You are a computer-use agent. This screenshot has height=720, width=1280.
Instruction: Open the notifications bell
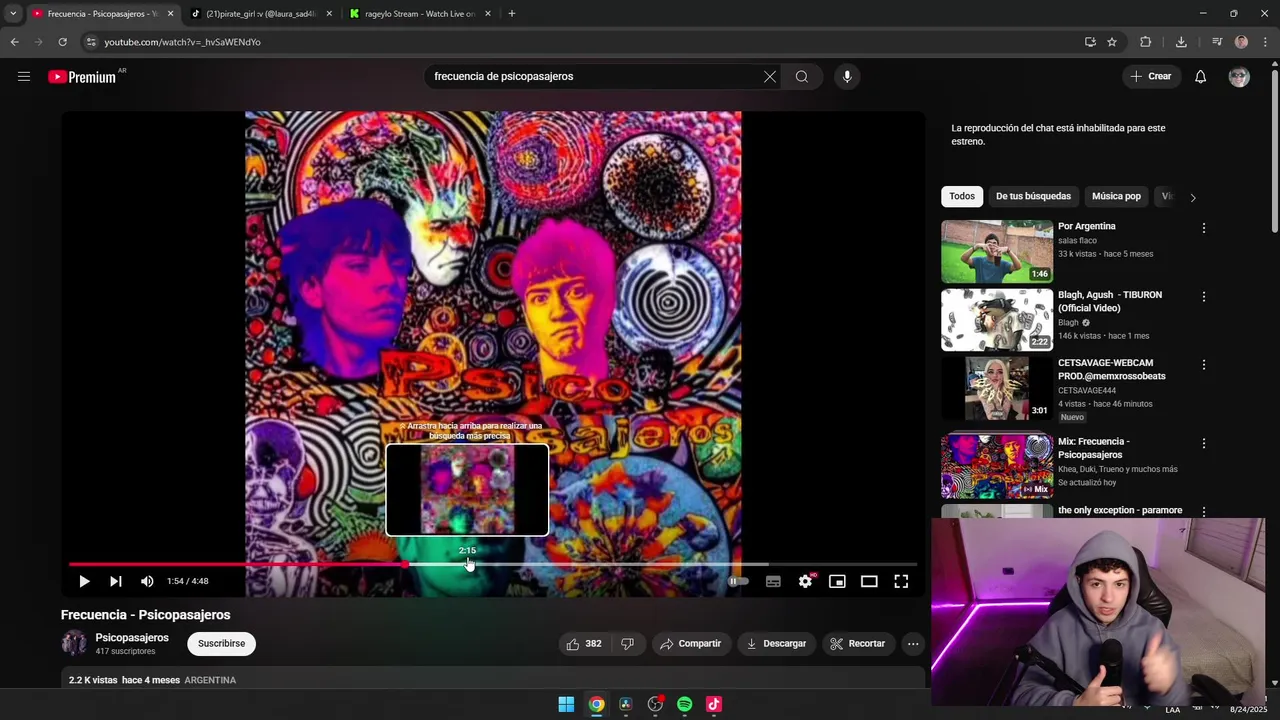coord(1201,77)
